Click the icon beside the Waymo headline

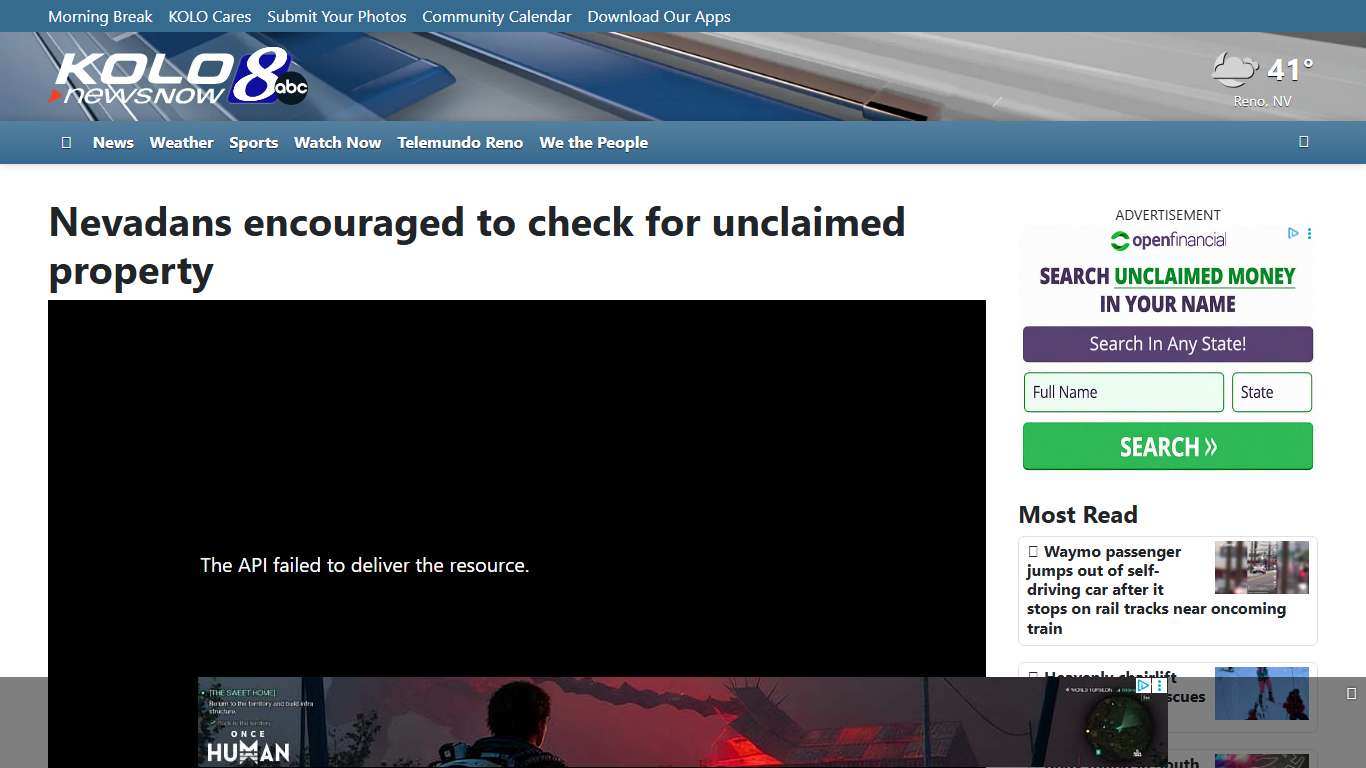click(1033, 551)
